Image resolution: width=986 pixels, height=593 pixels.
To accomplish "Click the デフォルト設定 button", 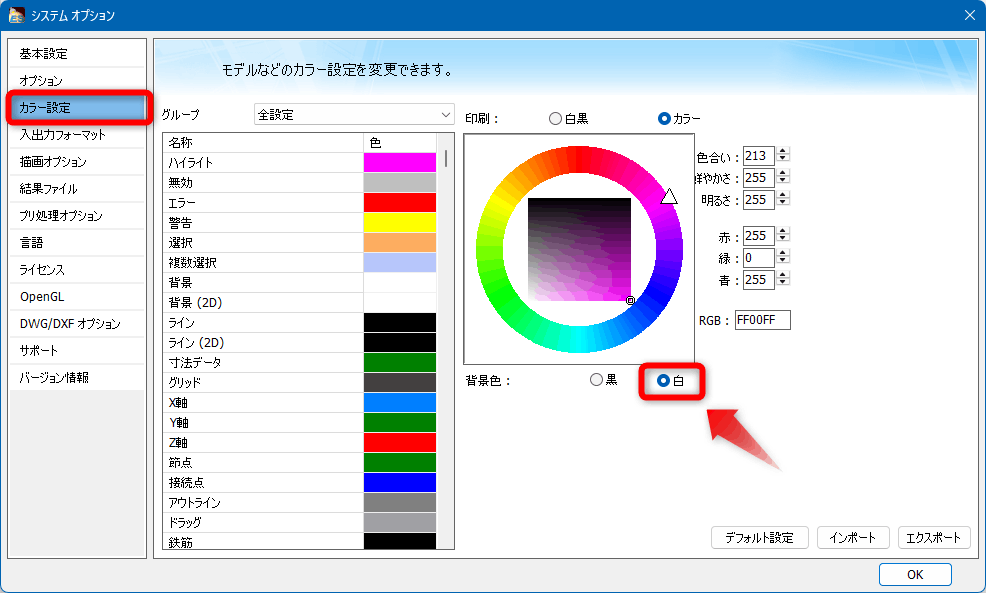I will 760,538.
